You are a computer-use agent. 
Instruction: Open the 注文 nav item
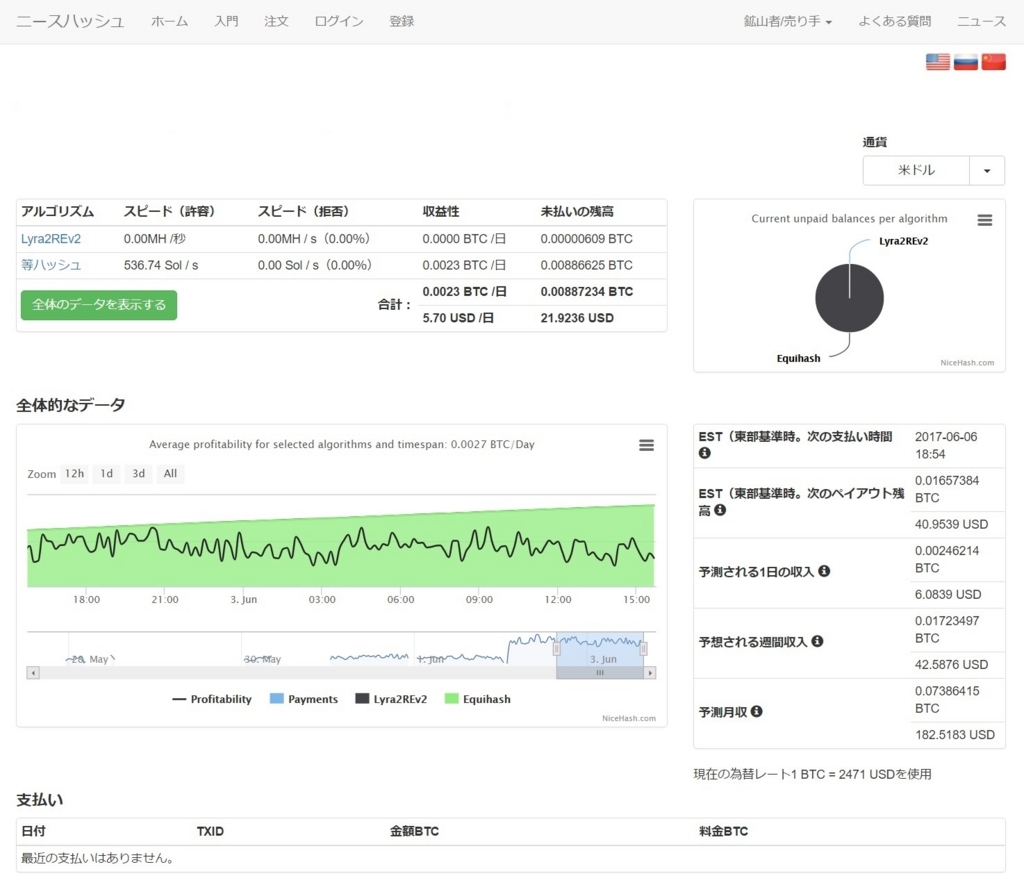(276, 22)
